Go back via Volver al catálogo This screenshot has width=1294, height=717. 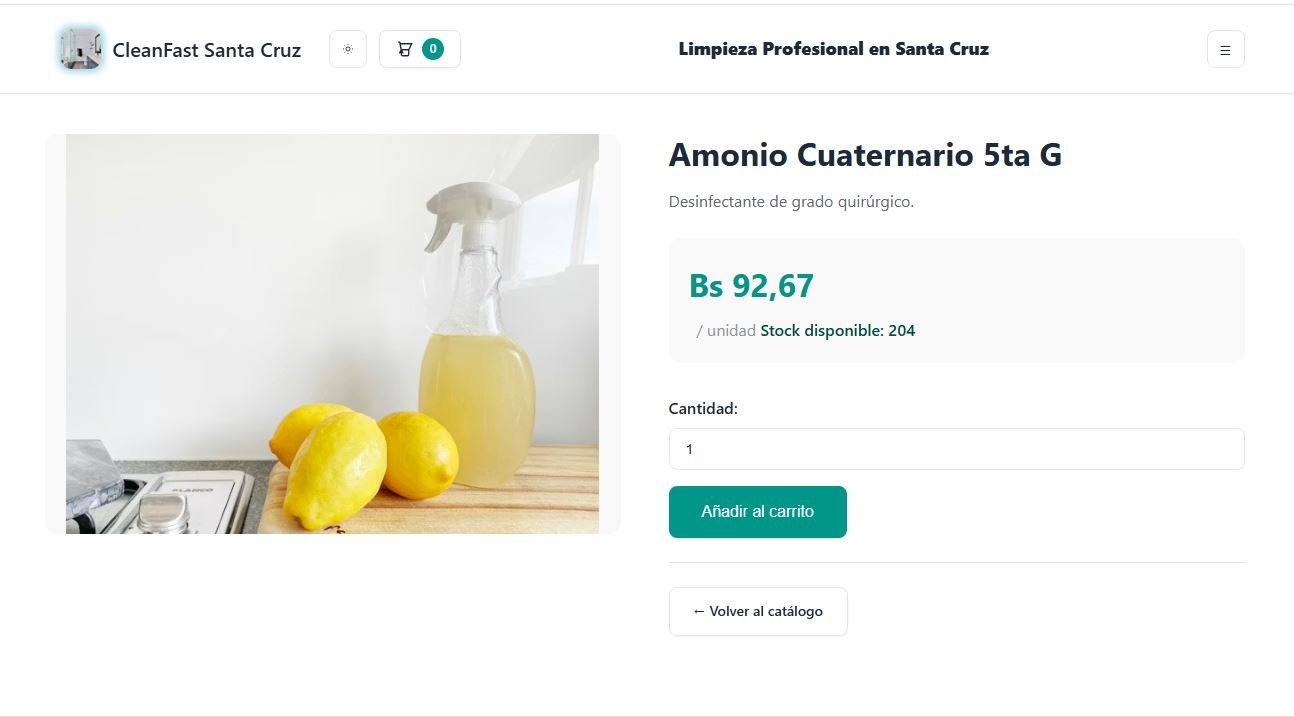click(758, 611)
